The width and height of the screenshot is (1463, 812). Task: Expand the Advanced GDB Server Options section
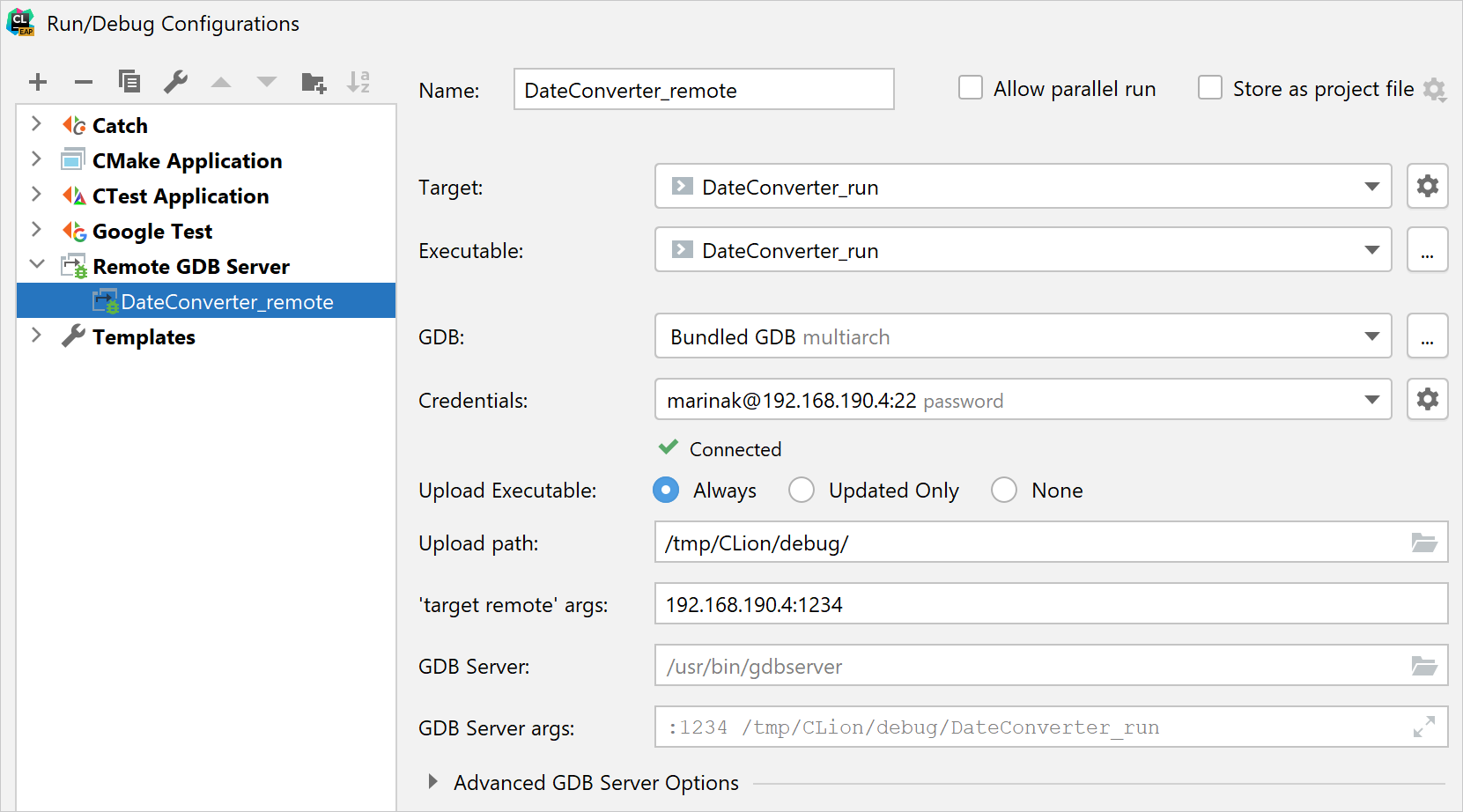click(432, 781)
